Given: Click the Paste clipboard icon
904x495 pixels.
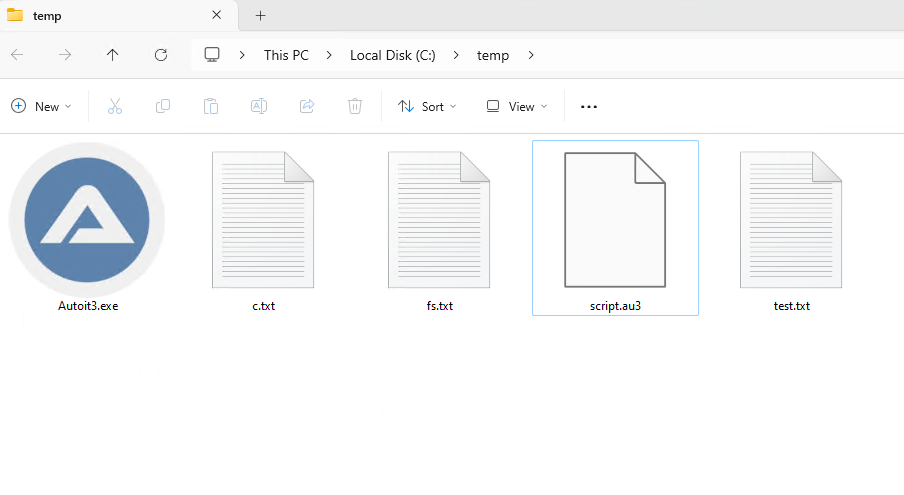Looking at the screenshot, I should [x=211, y=106].
